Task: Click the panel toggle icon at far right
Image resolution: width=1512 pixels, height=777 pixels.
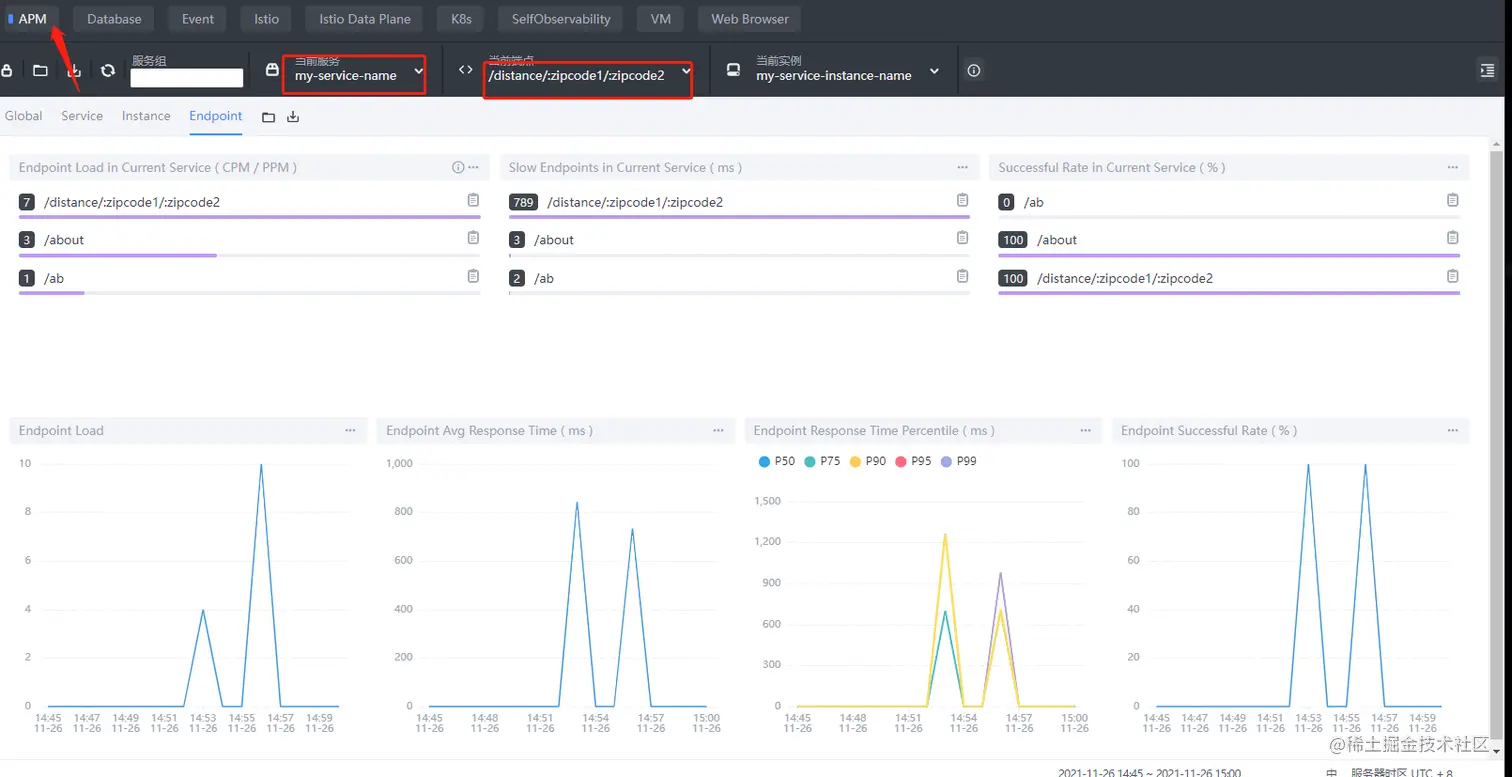Action: 1486,70
